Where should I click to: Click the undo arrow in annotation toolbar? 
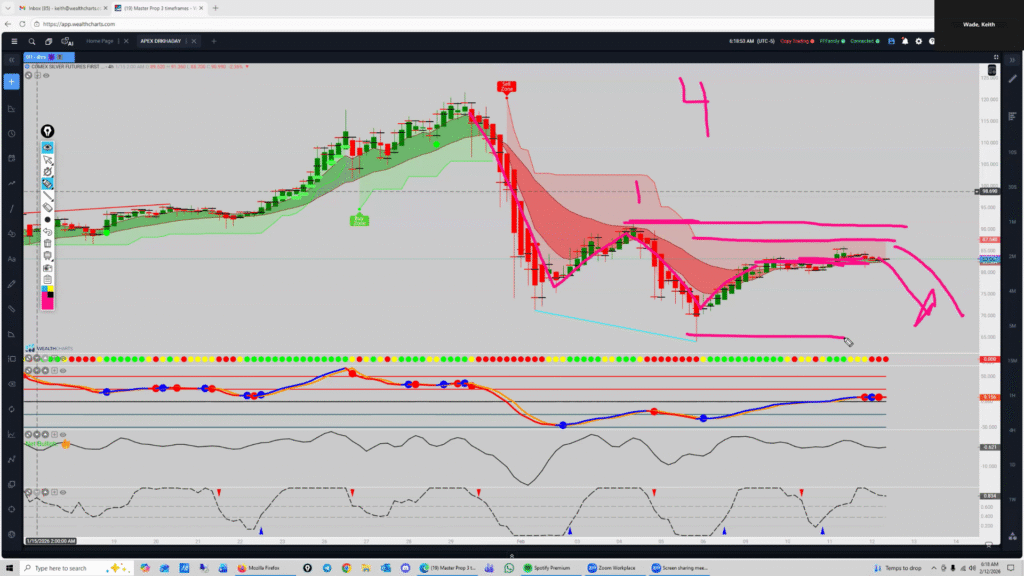tap(47, 231)
